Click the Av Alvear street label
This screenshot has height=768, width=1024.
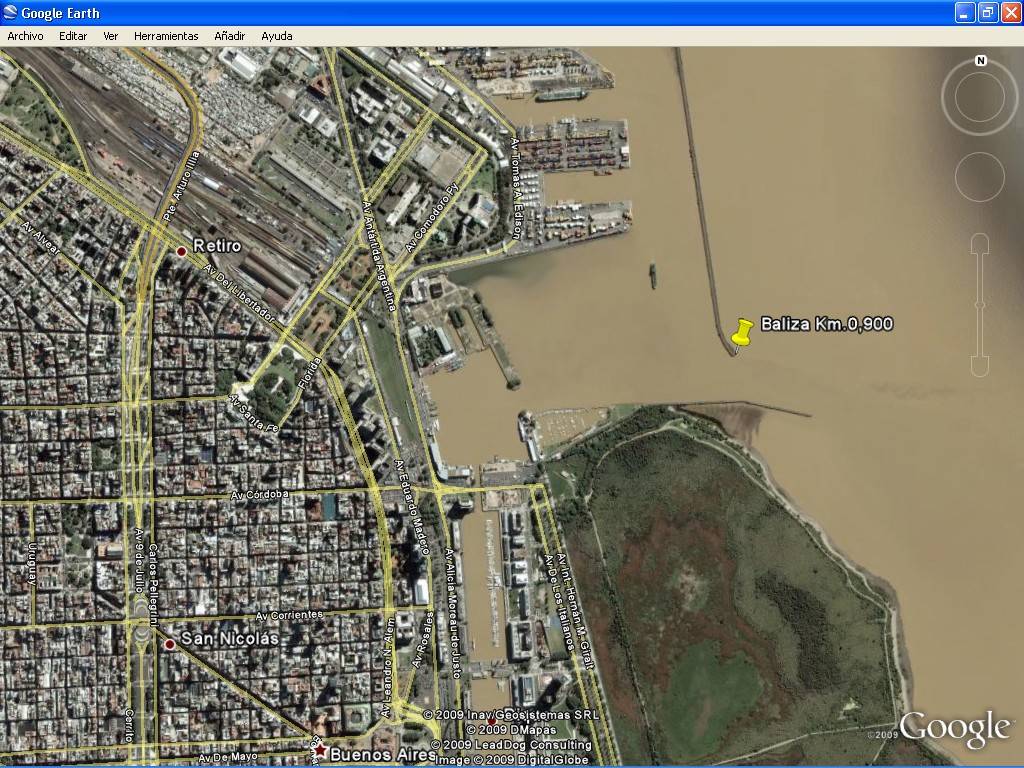point(40,238)
